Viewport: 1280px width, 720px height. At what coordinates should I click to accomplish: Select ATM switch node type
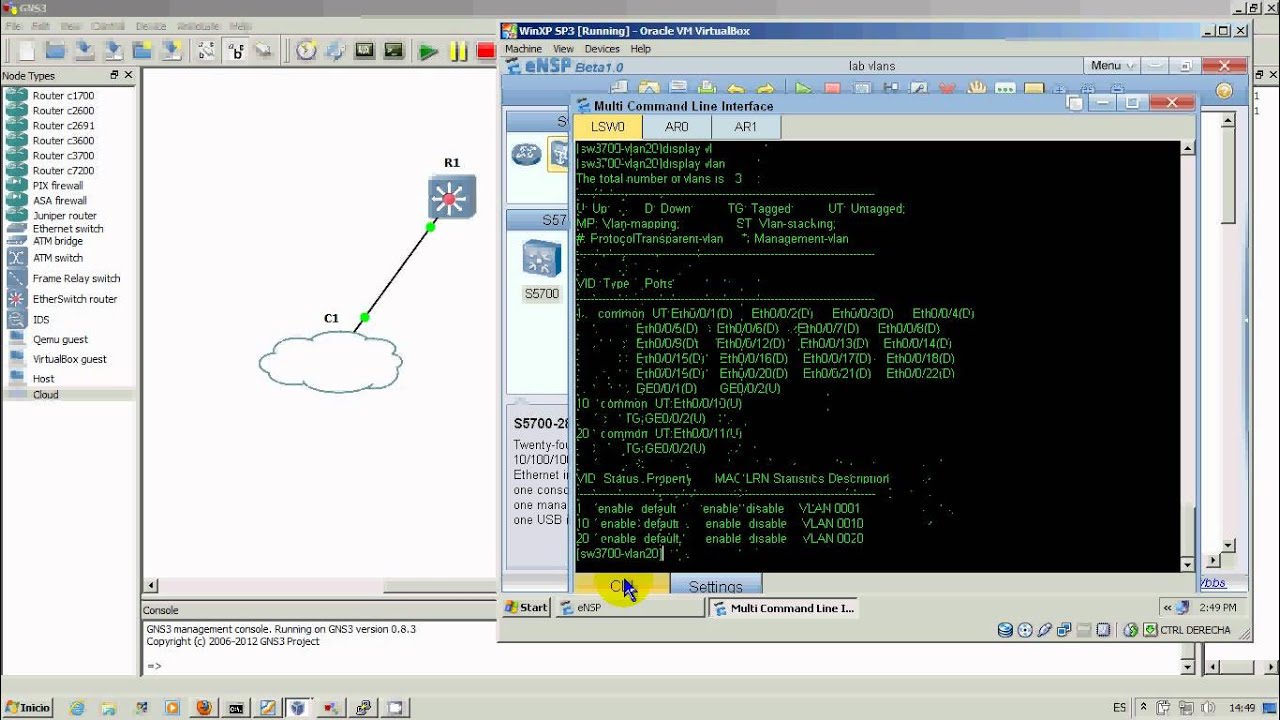coord(57,258)
